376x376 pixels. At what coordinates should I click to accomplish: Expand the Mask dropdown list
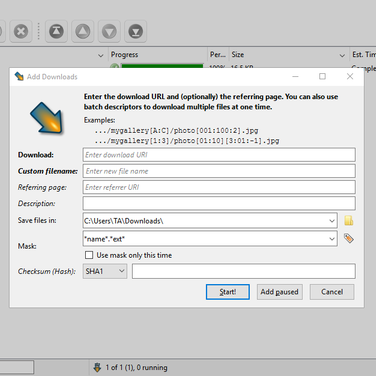pyautogui.click(x=332, y=239)
